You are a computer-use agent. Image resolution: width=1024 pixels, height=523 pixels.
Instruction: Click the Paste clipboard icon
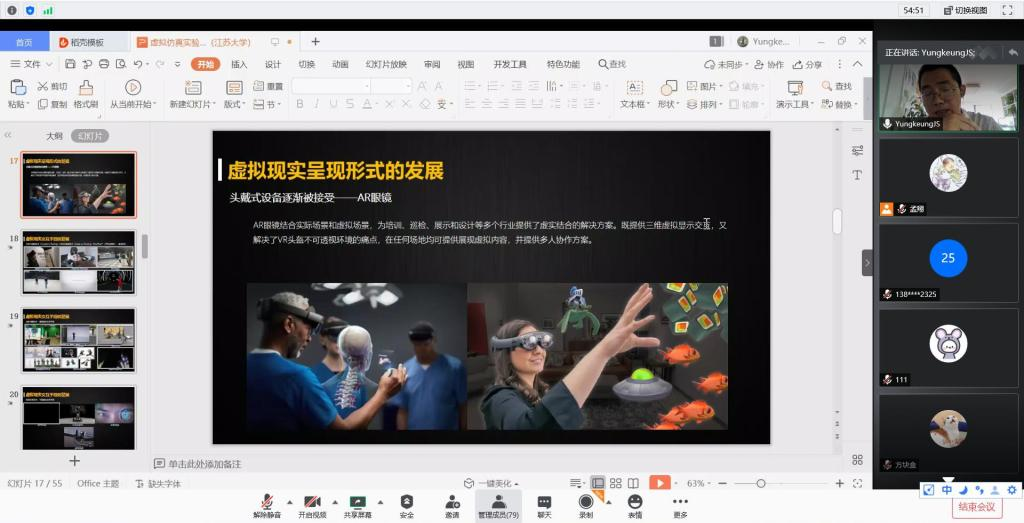pos(18,87)
